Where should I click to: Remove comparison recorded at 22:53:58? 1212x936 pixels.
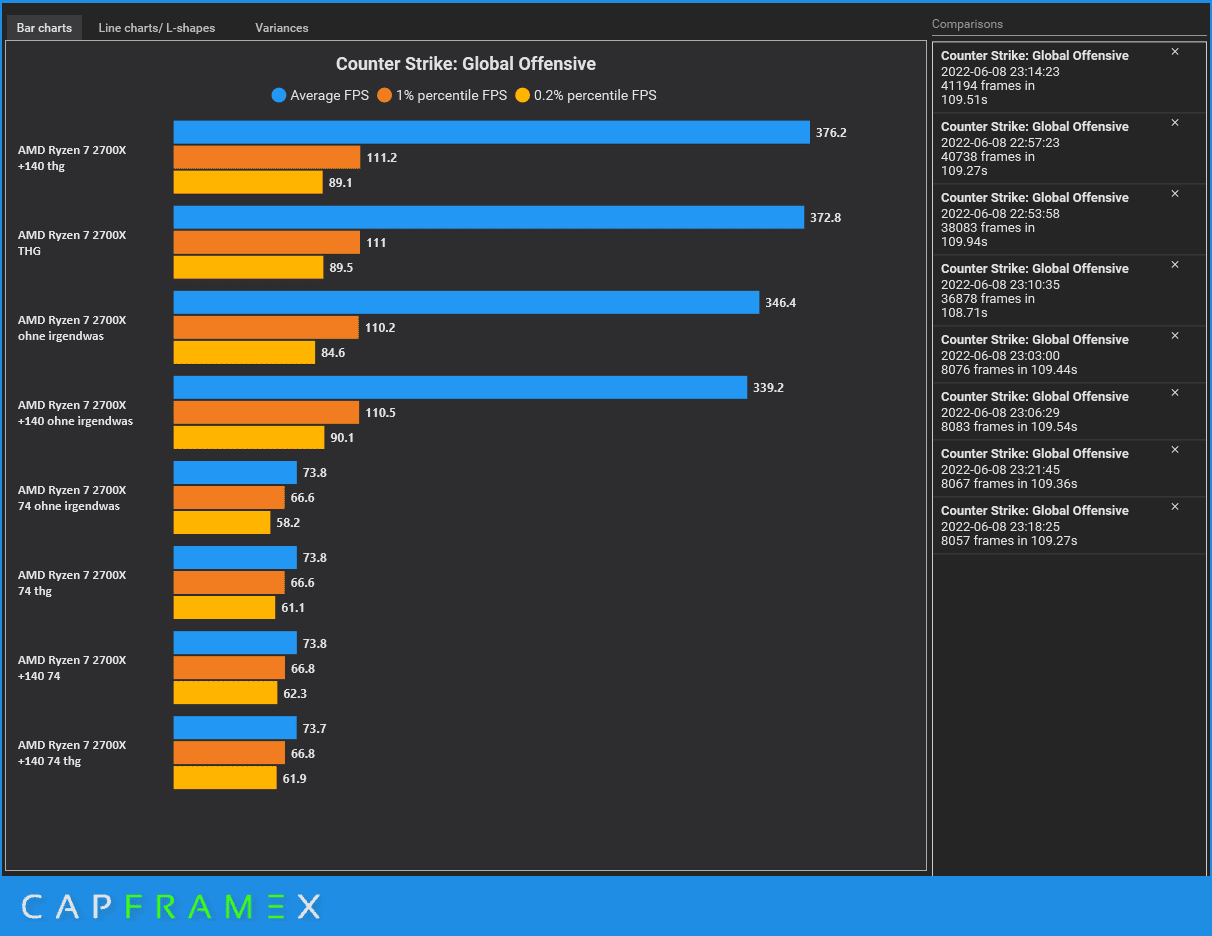[x=1175, y=193]
